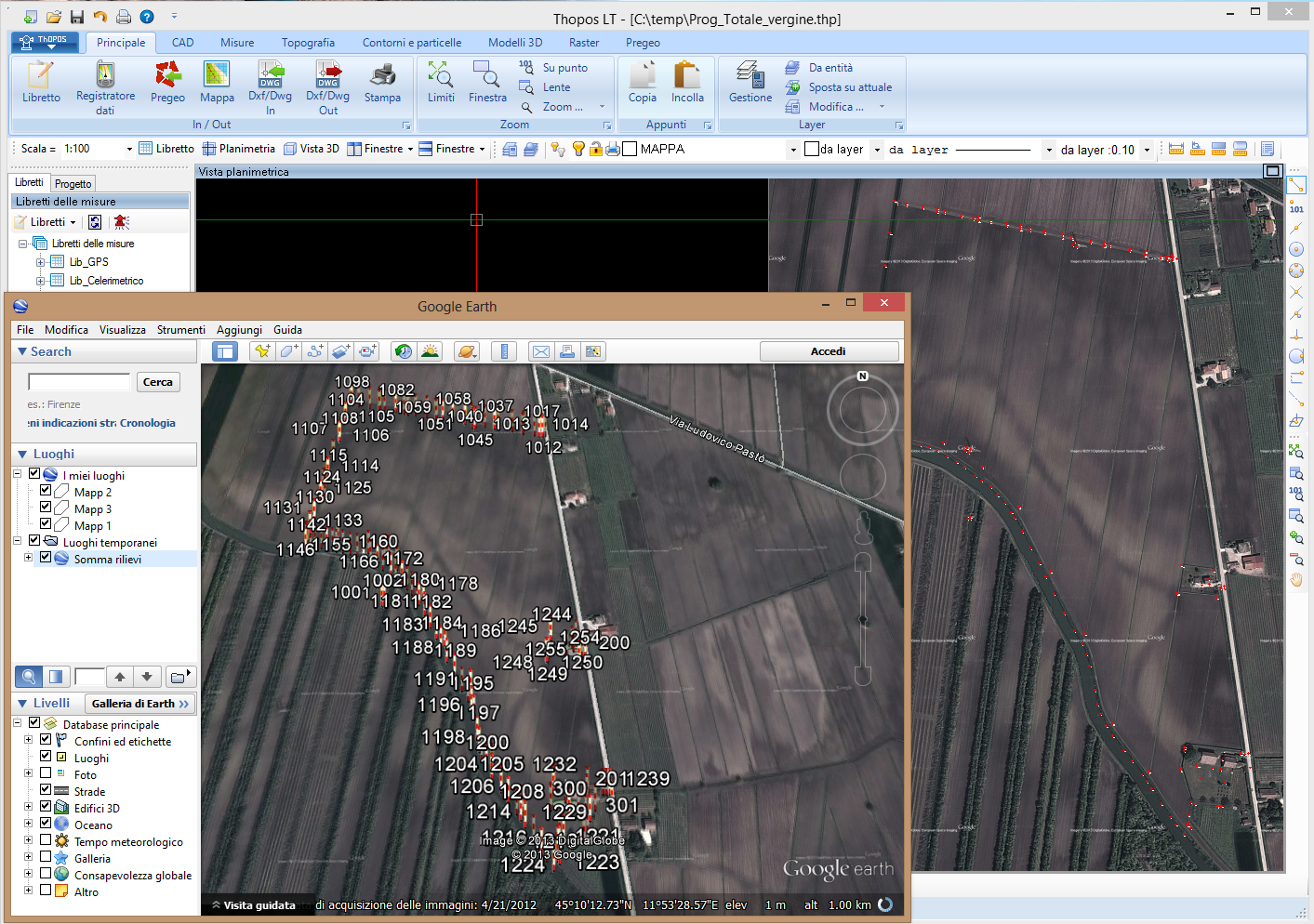The height and width of the screenshot is (924, 1314).
Task: Click Visita guidata in Google Earth
Action: tap(253, 905)
